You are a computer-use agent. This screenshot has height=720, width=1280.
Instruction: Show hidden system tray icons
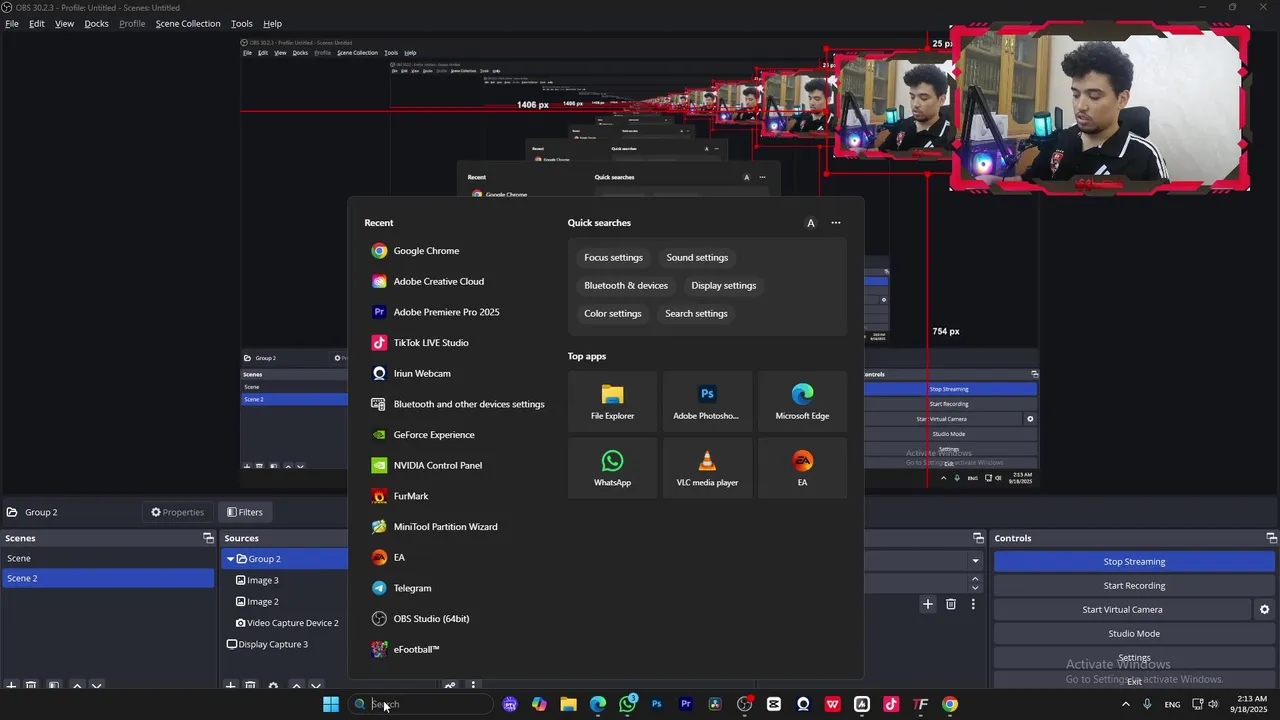pyautogui.click(x=1126, y=704)
